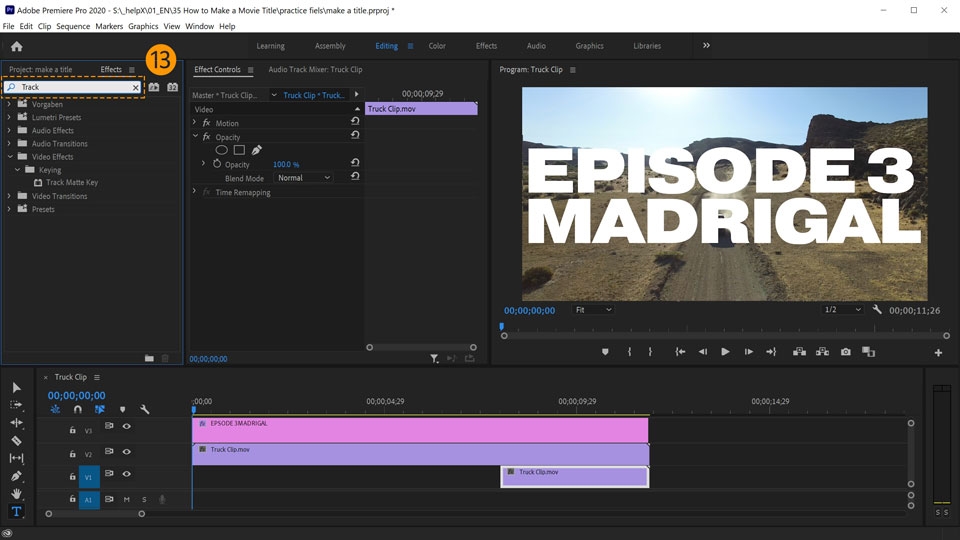Toggle lock on track V2

[x=73, y=452]
